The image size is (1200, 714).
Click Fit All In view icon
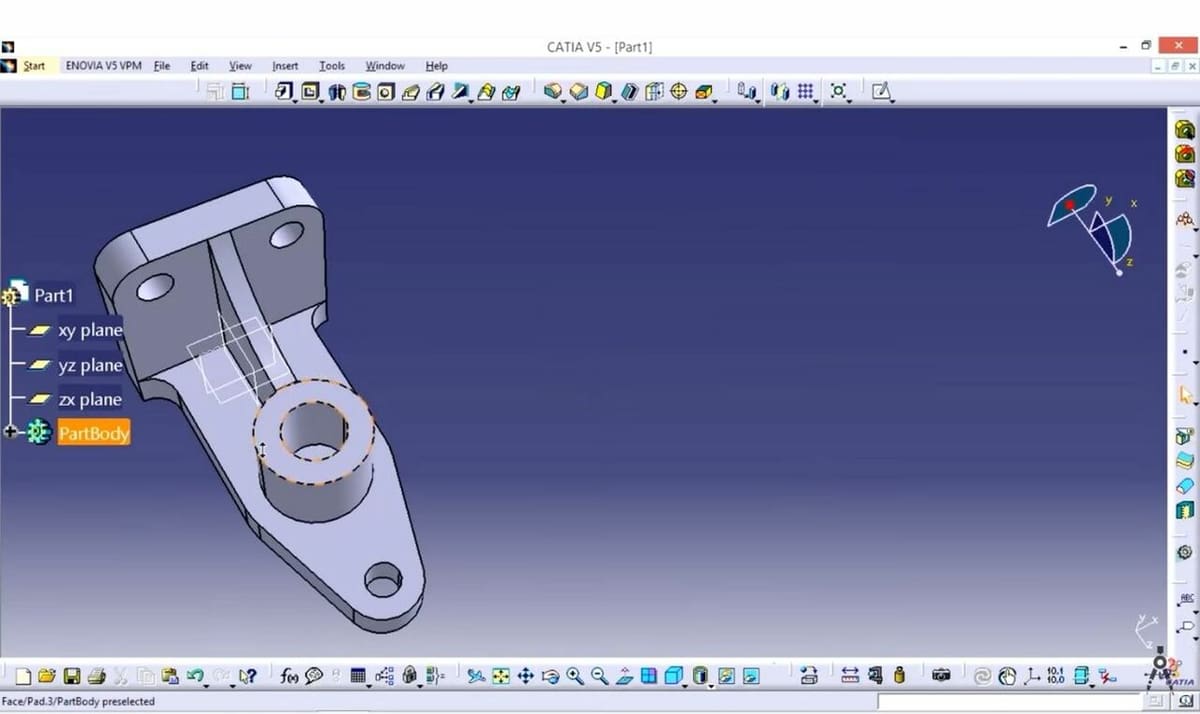500,676
